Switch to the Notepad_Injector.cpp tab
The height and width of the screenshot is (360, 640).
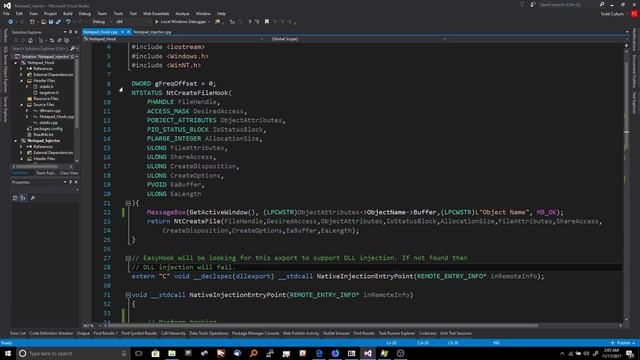(152, 32)
